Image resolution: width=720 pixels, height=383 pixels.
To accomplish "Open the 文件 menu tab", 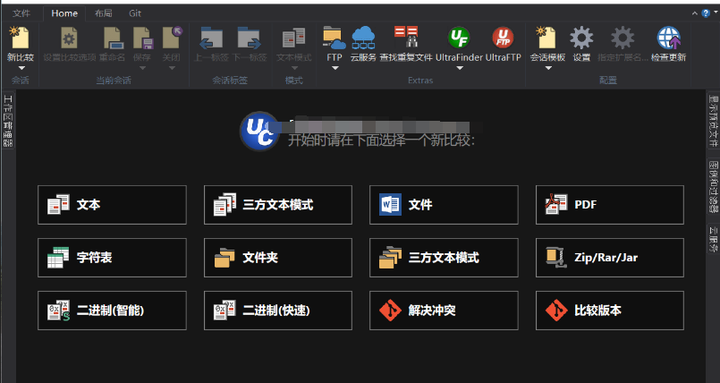I will click(22, 13).
